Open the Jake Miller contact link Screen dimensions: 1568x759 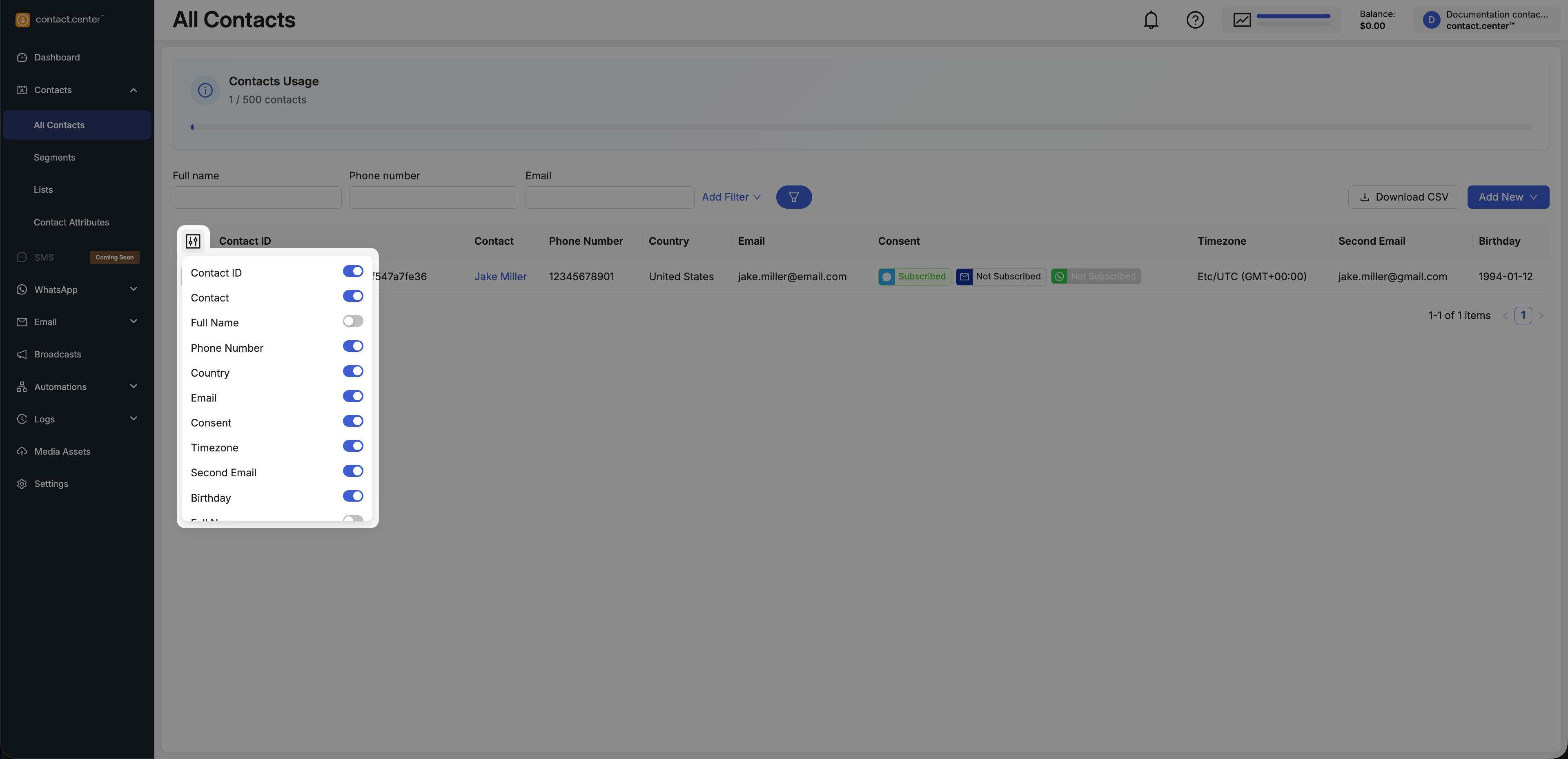[500, 277]
